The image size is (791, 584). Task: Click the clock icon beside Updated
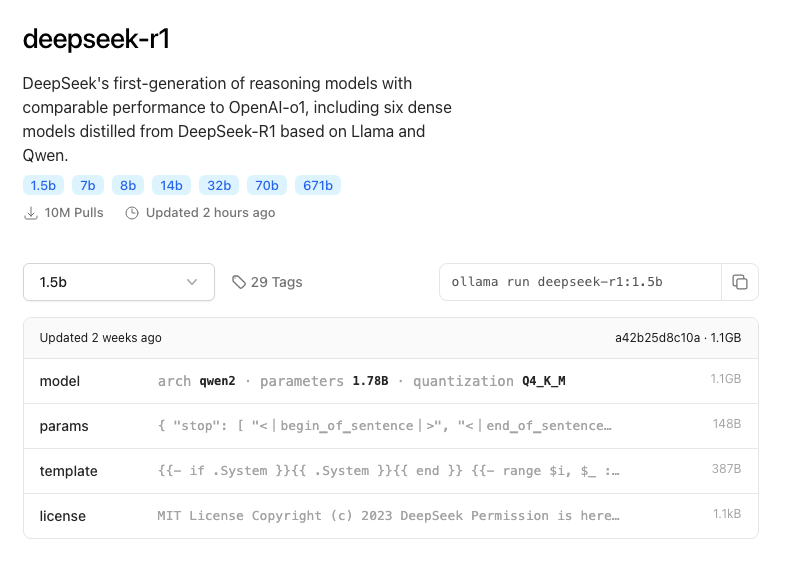132,213
